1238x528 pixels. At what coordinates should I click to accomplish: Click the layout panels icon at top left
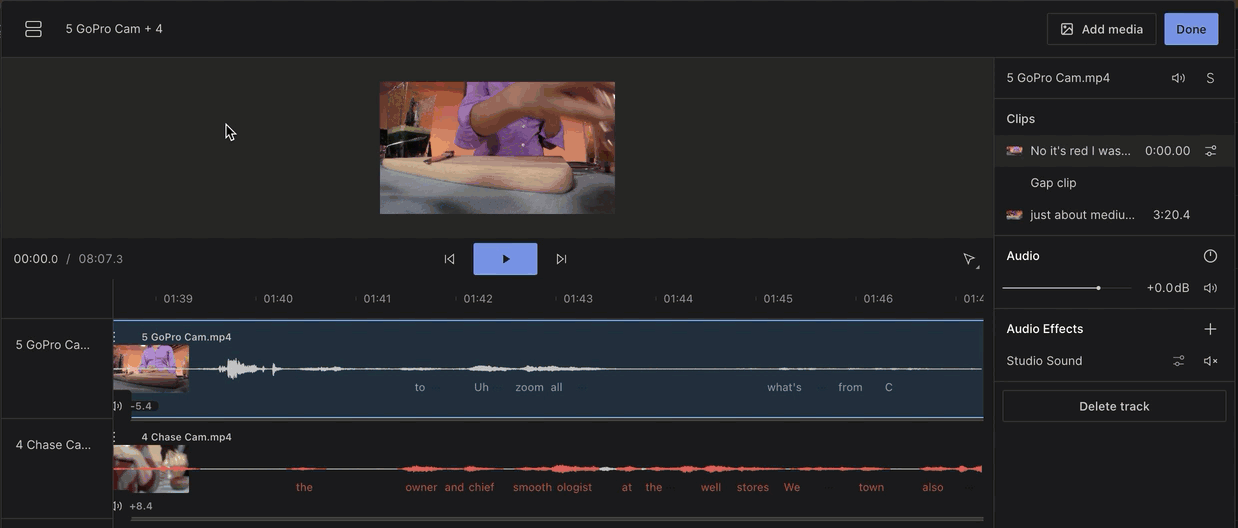pyautogui.click(x=33, y=29)
